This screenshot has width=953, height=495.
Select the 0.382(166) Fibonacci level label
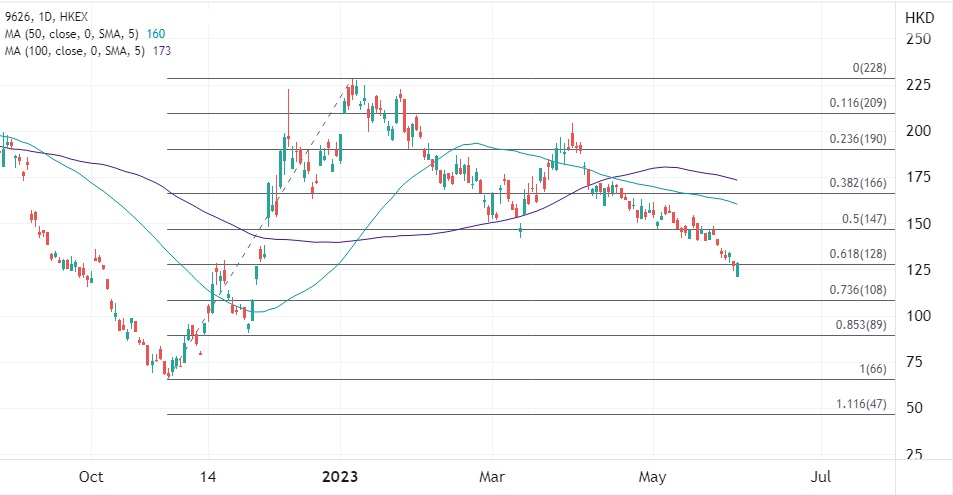[858, 182]
